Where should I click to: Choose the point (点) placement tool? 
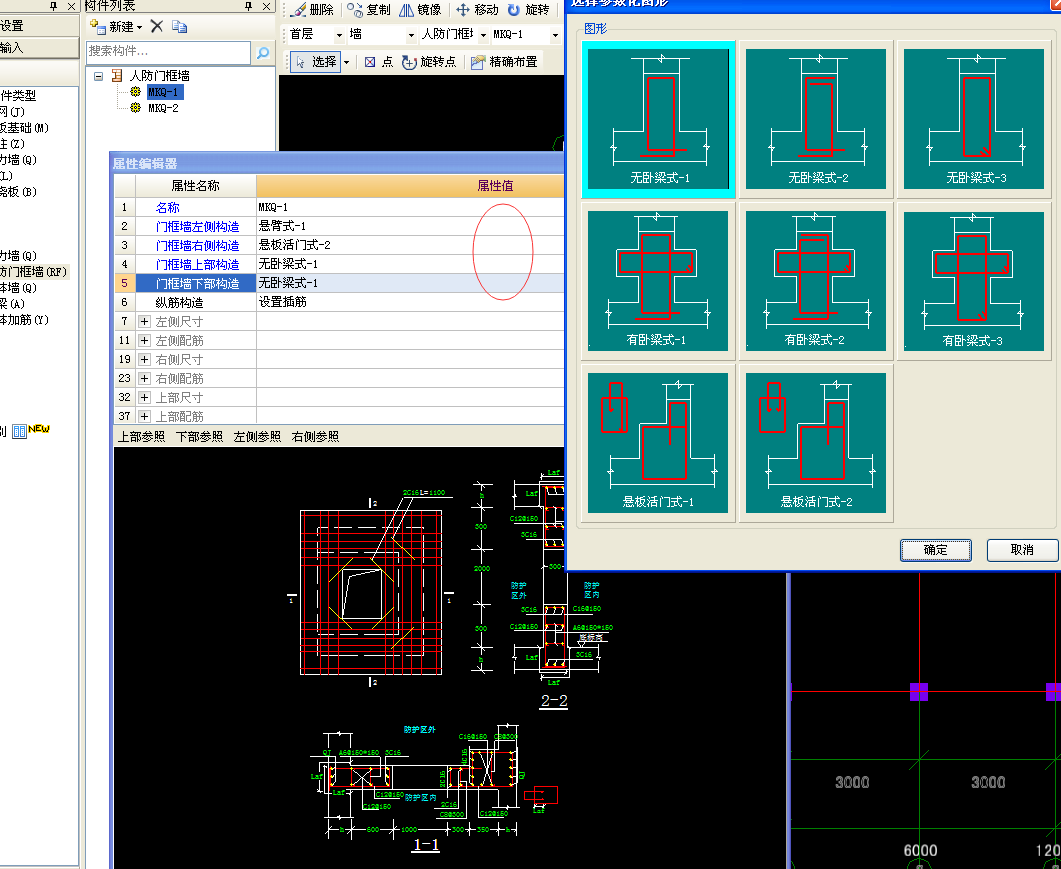coord(378,62)
